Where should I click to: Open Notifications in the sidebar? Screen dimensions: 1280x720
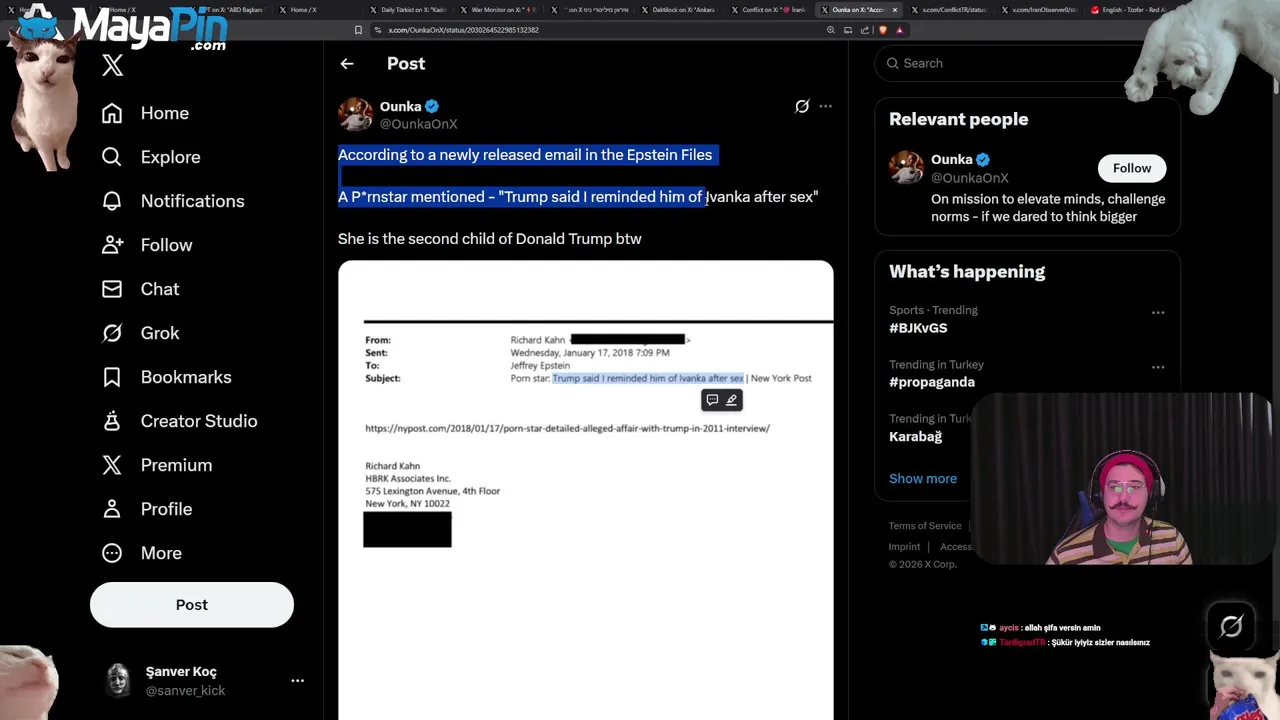pos(173,201)
